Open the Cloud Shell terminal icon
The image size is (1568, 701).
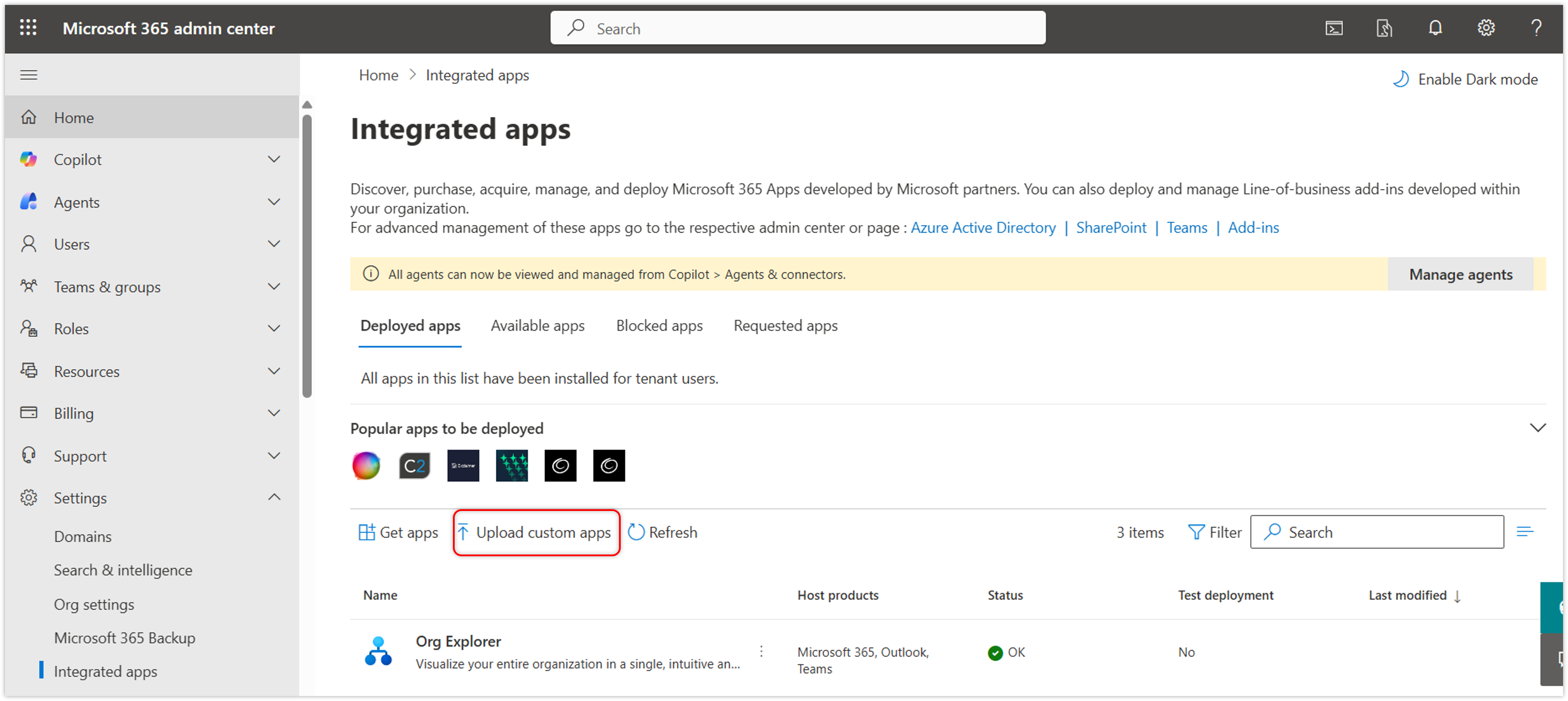tap(1334, 28)
